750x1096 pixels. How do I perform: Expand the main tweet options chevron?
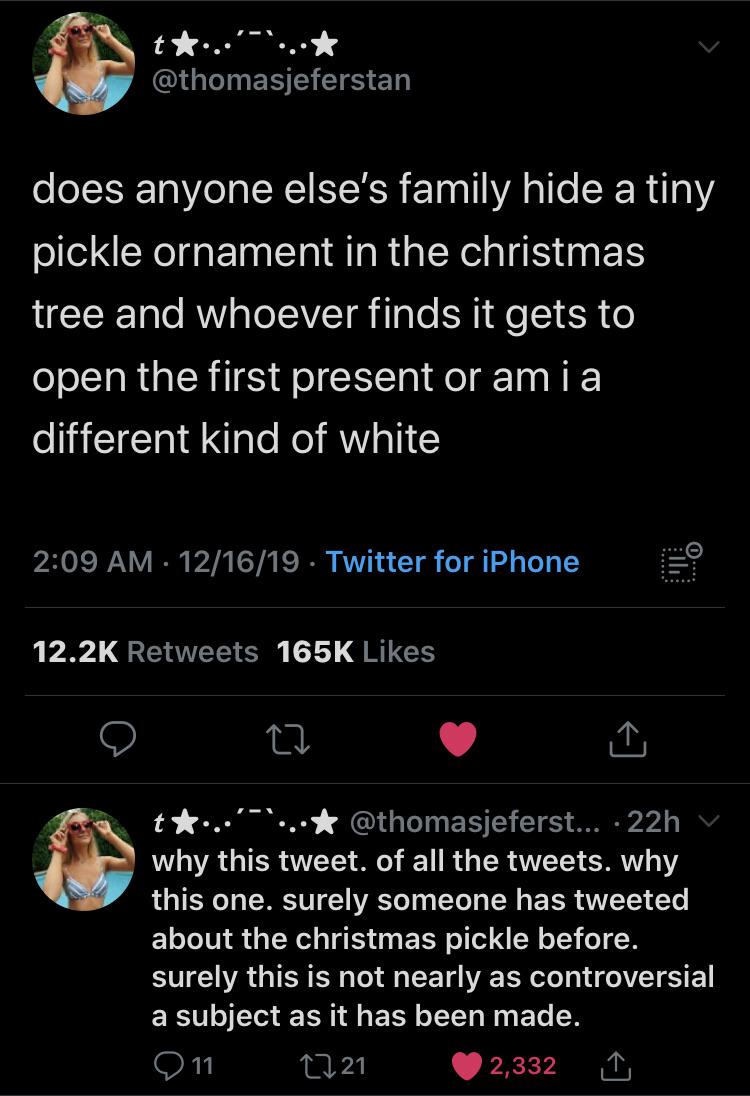708,47
